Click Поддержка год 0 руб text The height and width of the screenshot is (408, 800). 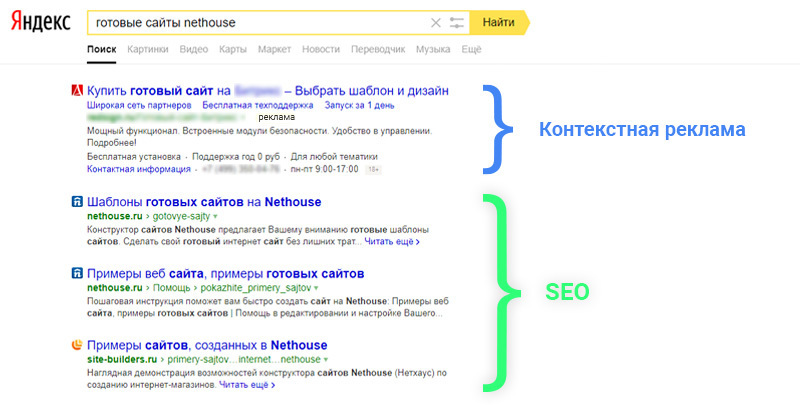pyautogui.click(x=236, y=157)
